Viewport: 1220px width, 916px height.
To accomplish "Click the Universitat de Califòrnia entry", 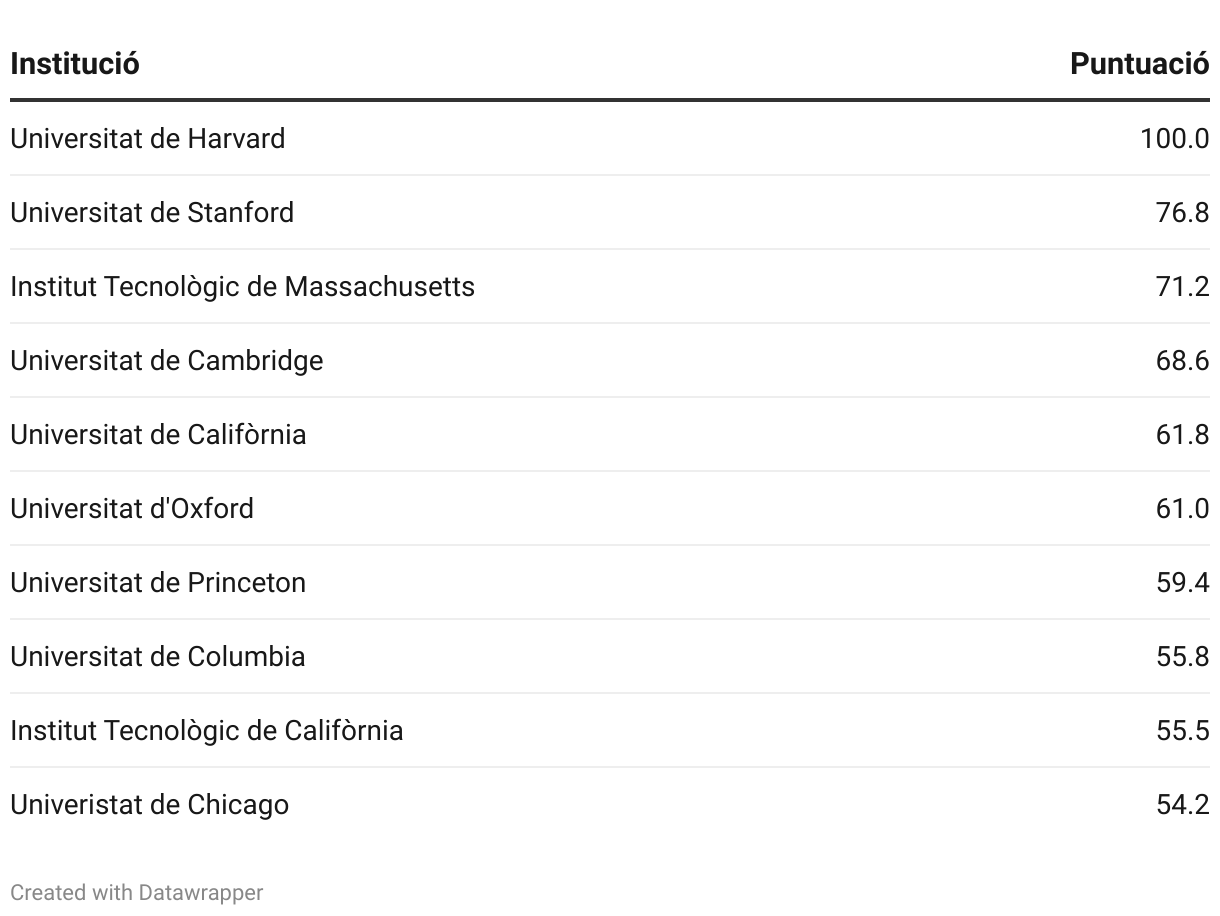I will [158, 434].
